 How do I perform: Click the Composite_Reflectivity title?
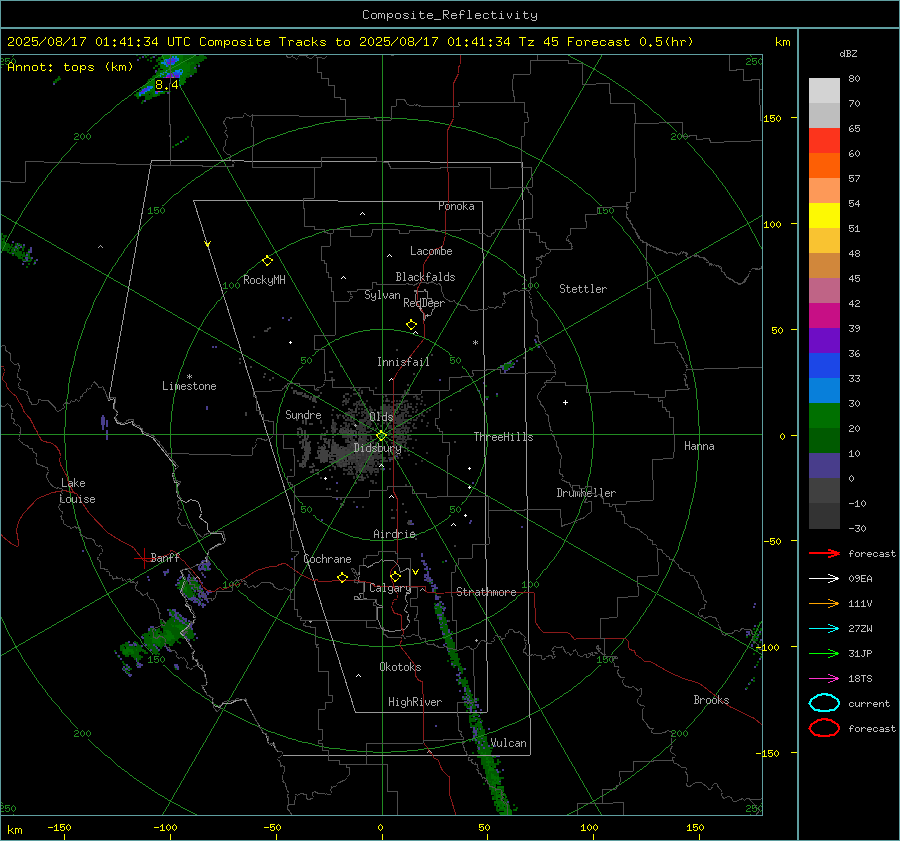click(x=449, y=15)
